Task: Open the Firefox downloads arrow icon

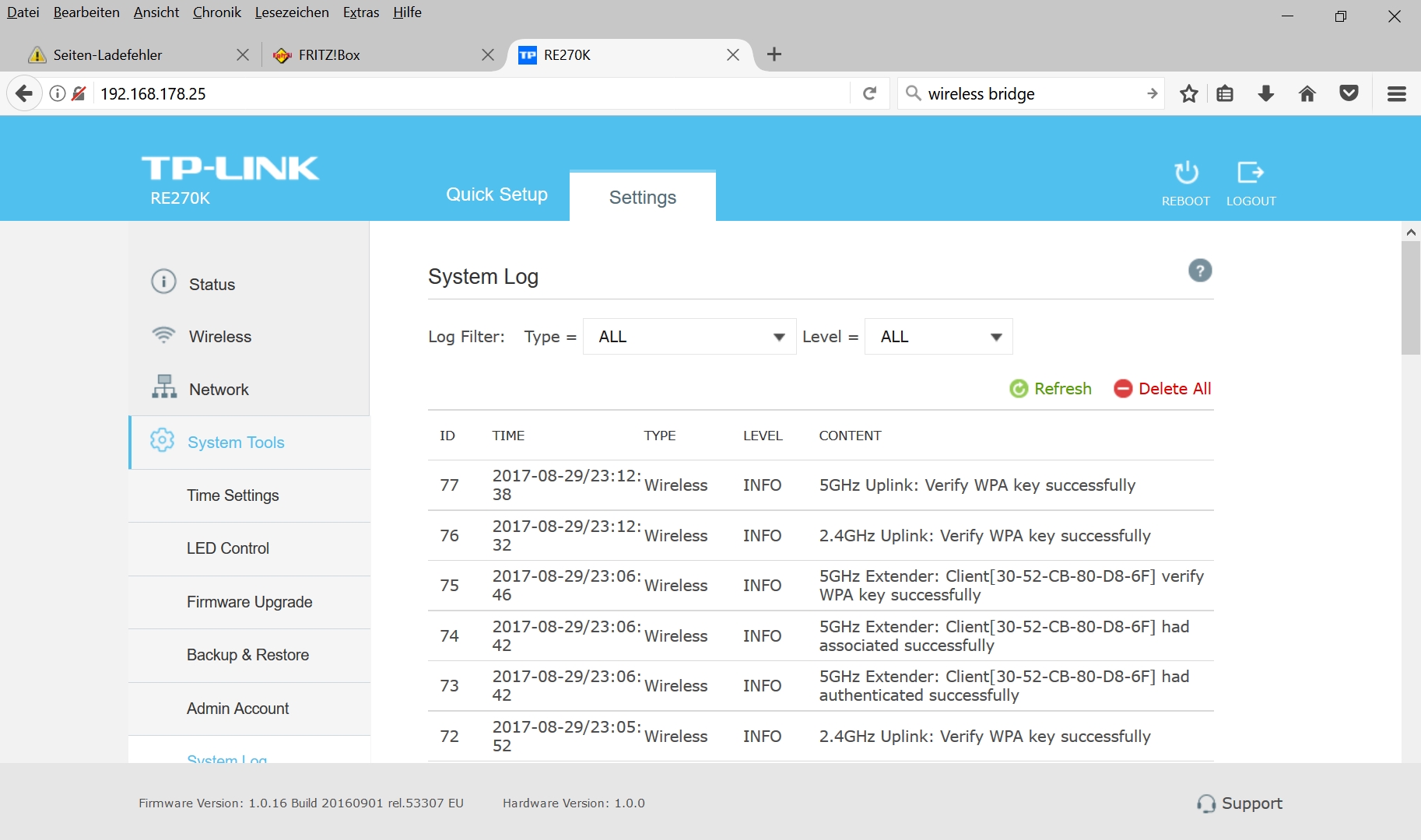Action: pos(1266,94)
